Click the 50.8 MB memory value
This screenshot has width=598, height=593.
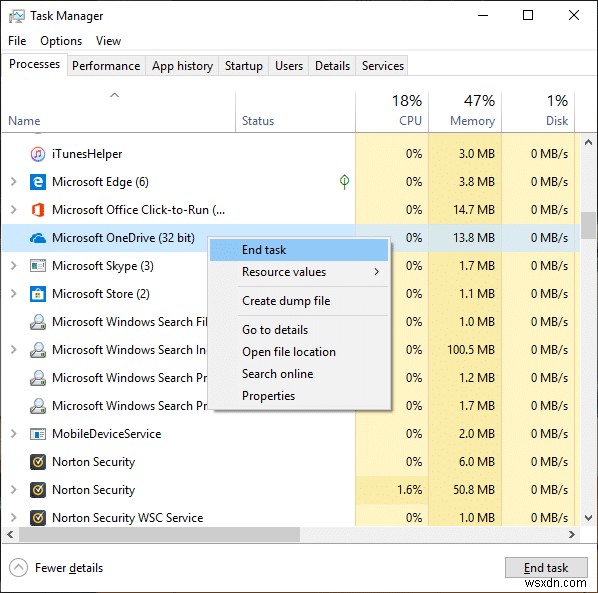(x=474, y=490)
